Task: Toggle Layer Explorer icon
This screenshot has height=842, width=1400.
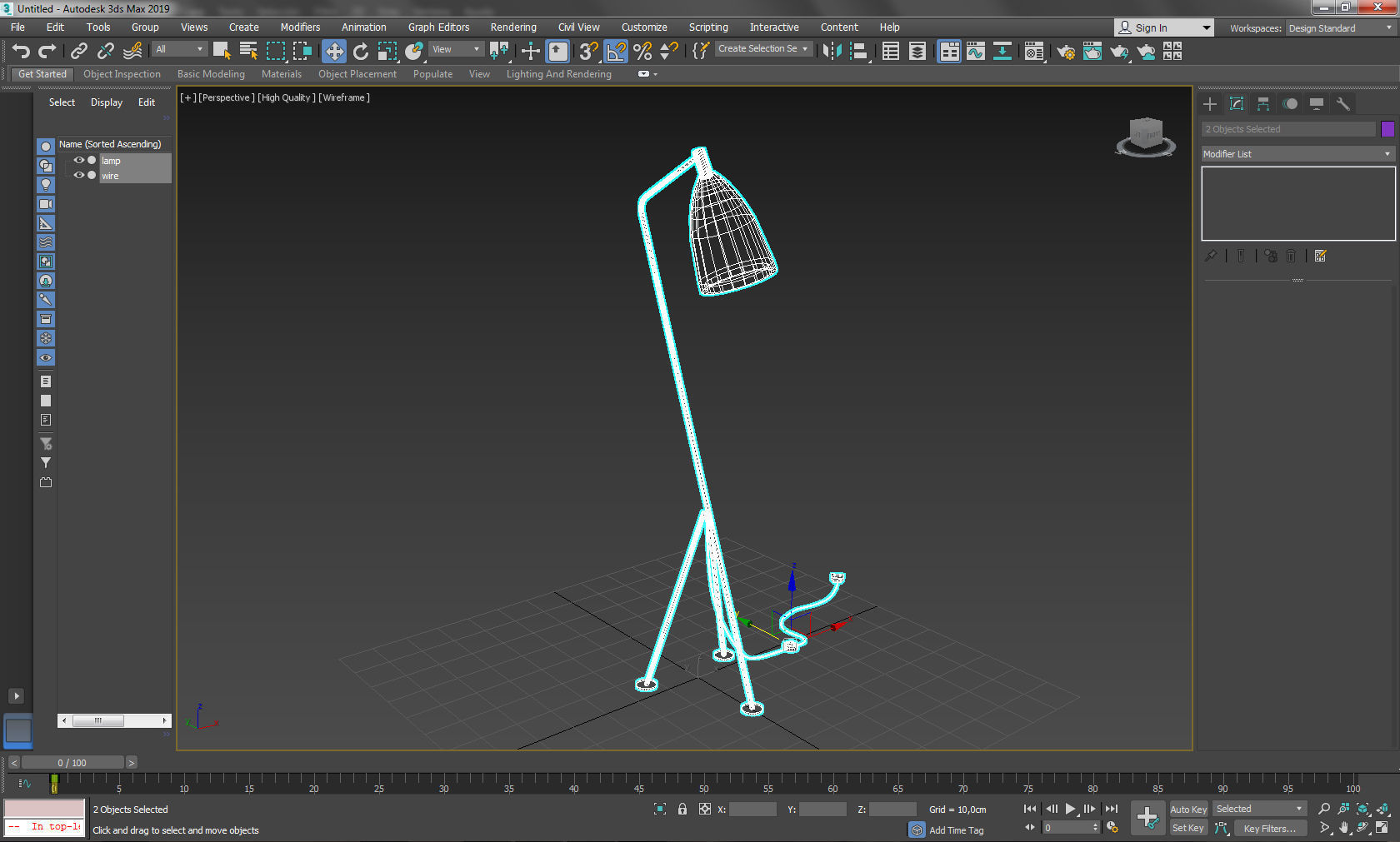Action: click(917, 52)
